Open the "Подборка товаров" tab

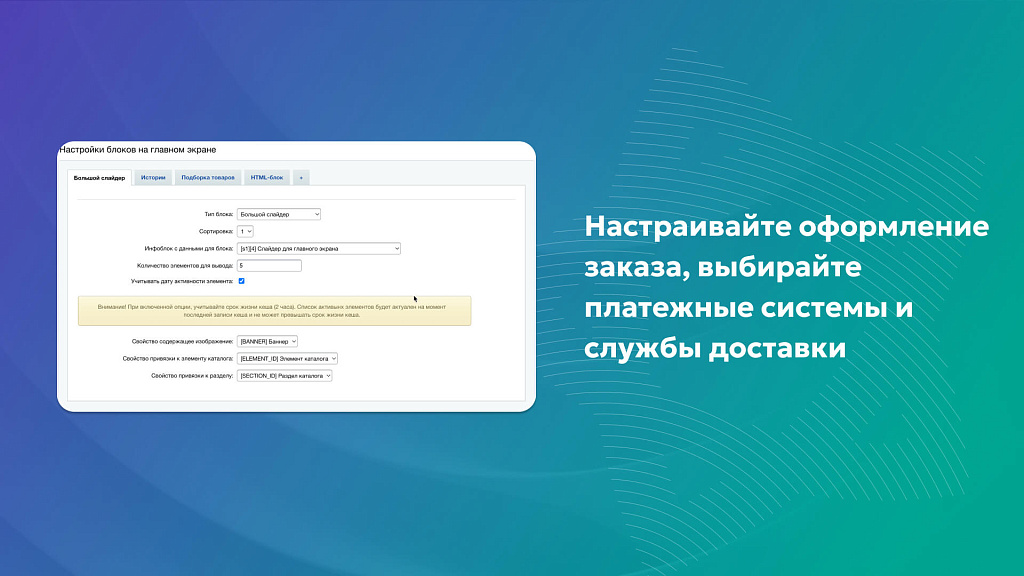click(x=208, y=177)
